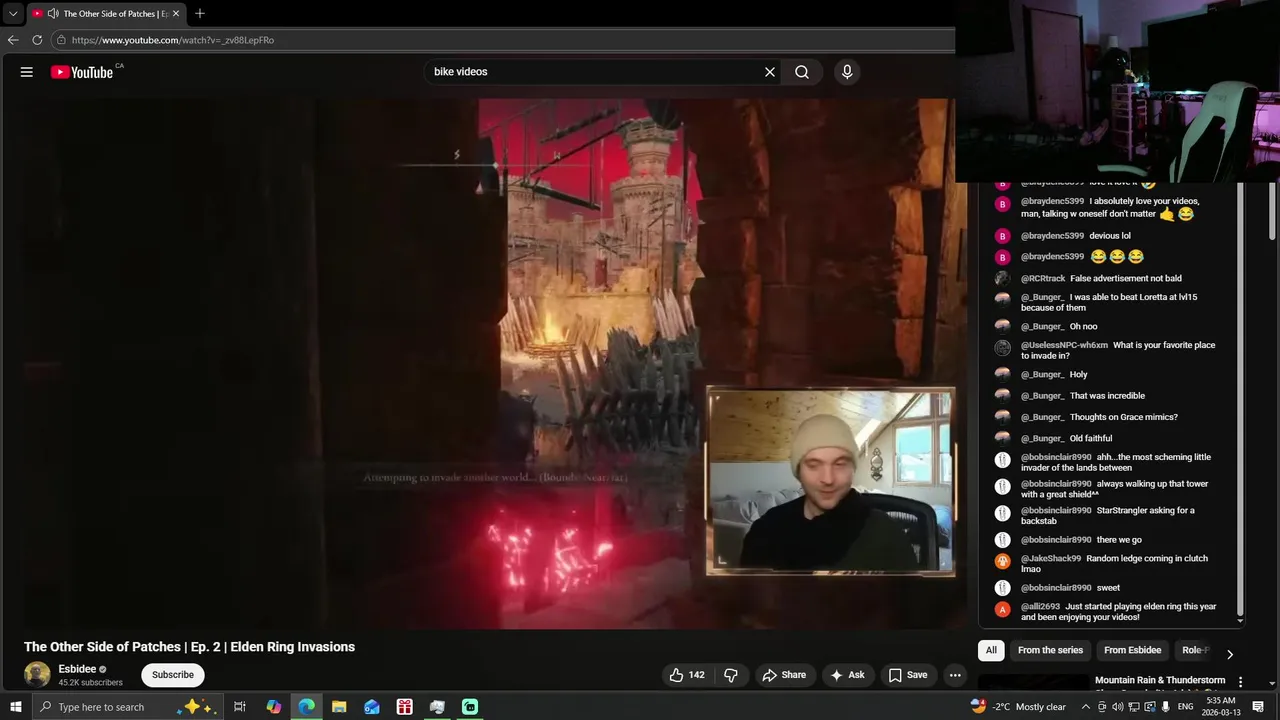1280x720 pixels.
Task: Open options menu for Mountain Rain & Thunderstorm video
Action: point(1241,682)
